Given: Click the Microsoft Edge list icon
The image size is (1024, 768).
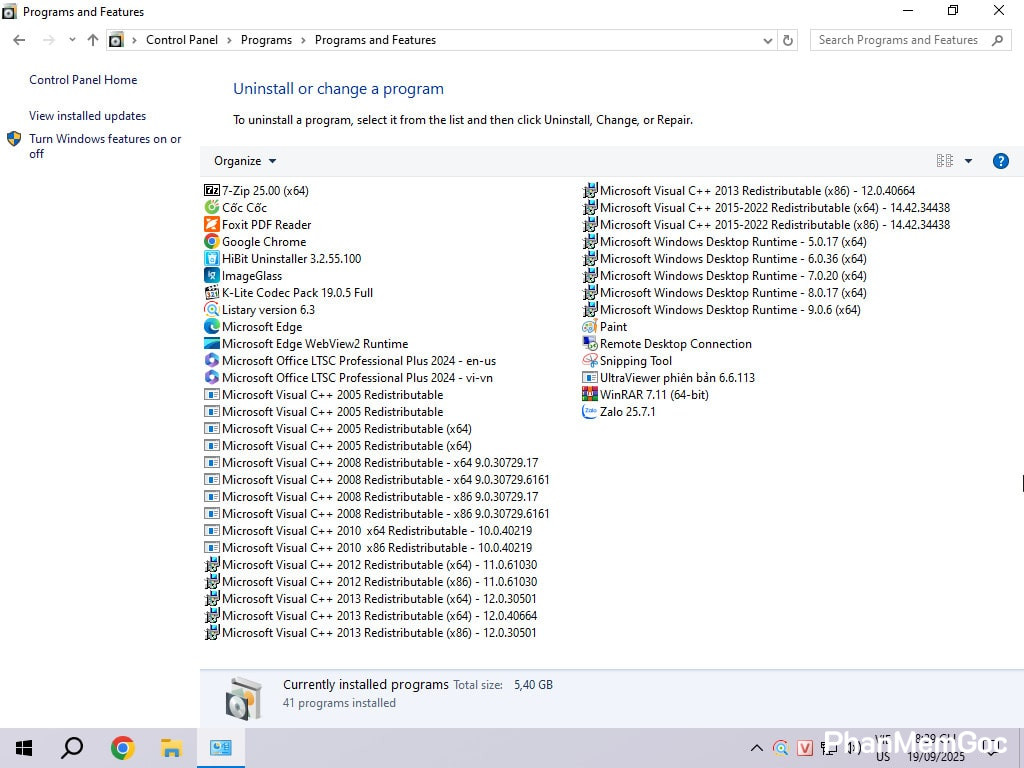Looking at the screenshot, I should (211, 327).
